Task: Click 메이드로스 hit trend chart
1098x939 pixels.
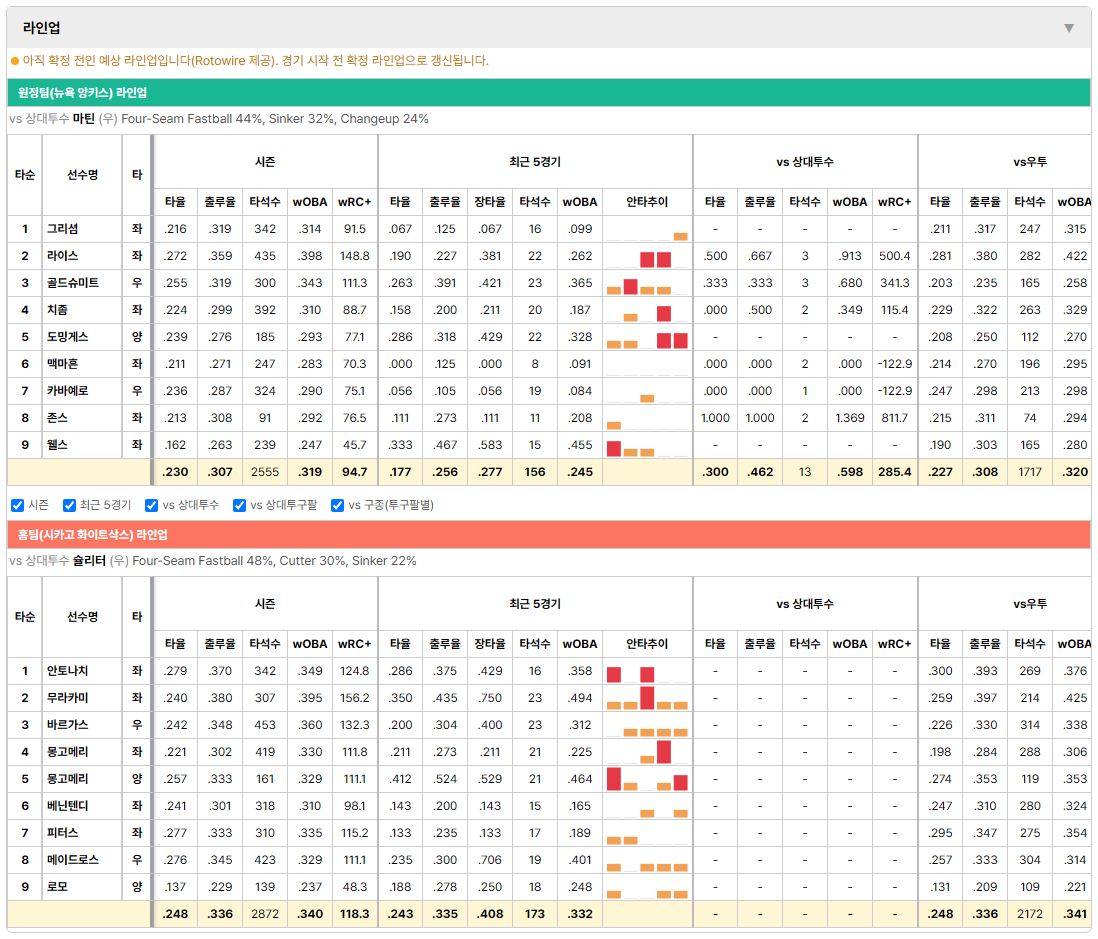Action: point(647,860)
